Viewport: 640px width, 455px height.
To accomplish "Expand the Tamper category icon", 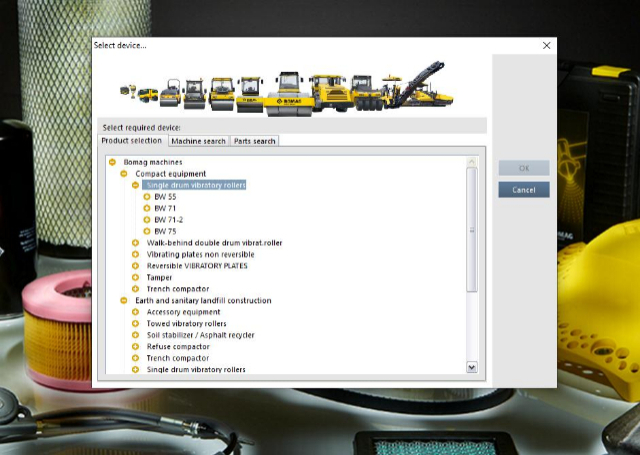I will click(x=135, y=277).
